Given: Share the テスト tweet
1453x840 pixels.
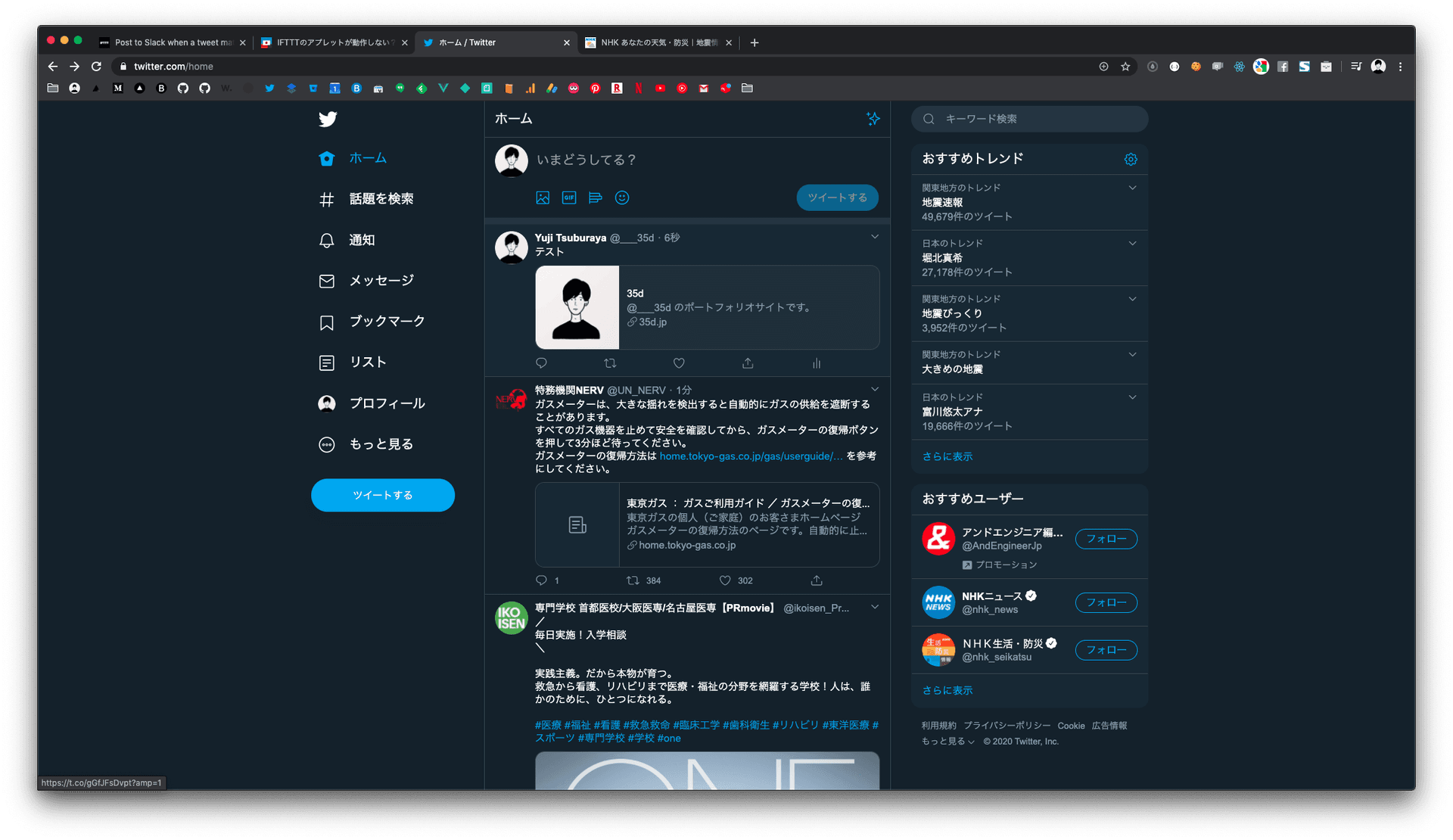Looking at the screenshot, I should tap(748, 363).
